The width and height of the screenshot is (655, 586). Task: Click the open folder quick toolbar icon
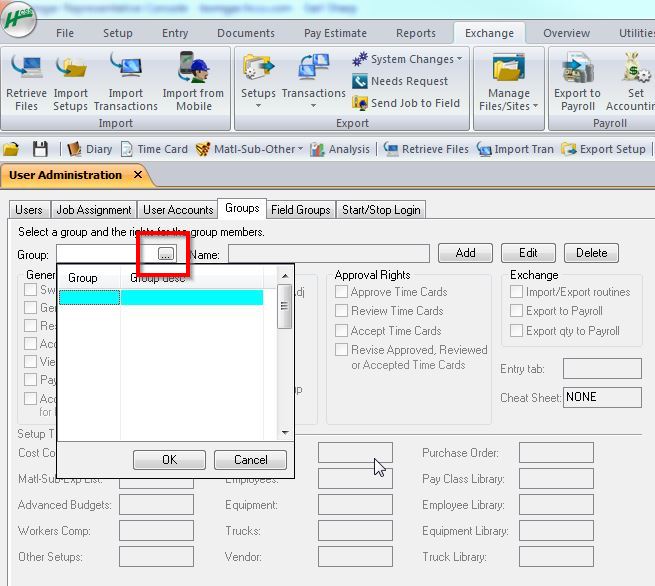11,149
